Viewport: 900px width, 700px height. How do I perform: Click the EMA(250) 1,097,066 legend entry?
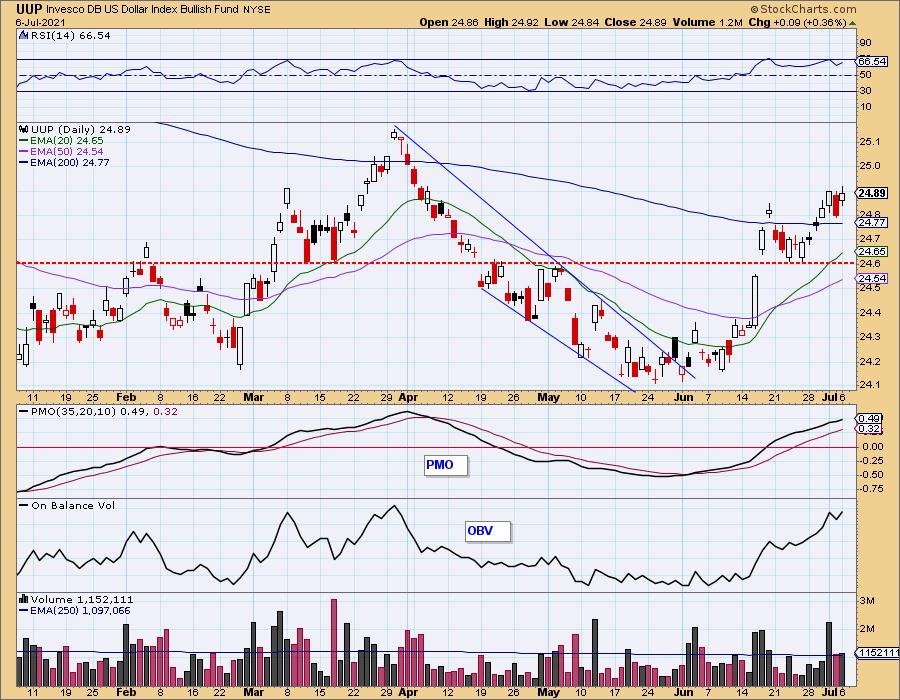(x=80, y=610)
